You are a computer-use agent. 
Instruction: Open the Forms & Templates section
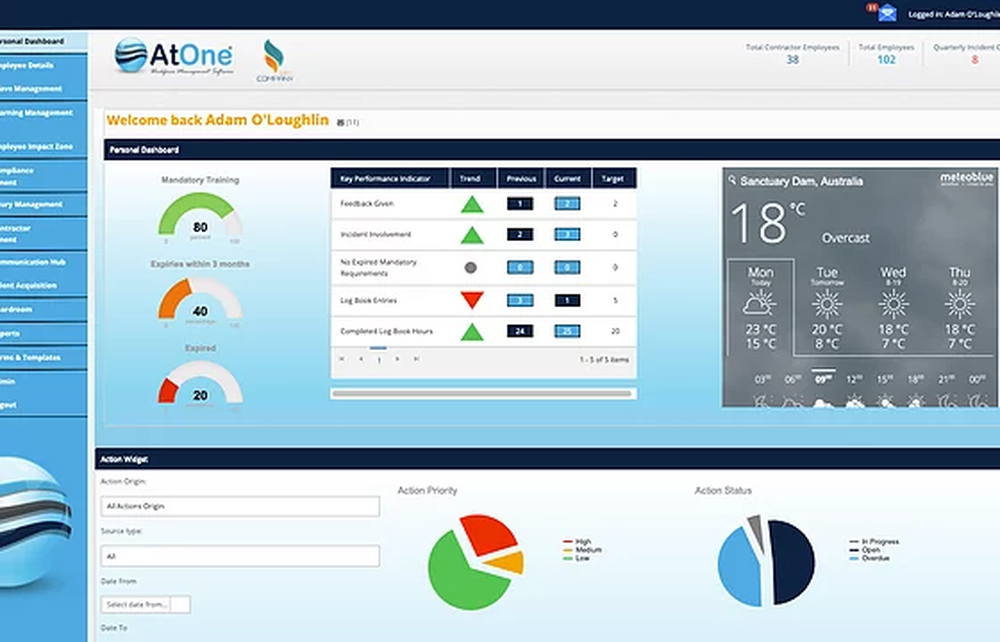(x=40, y=358)
